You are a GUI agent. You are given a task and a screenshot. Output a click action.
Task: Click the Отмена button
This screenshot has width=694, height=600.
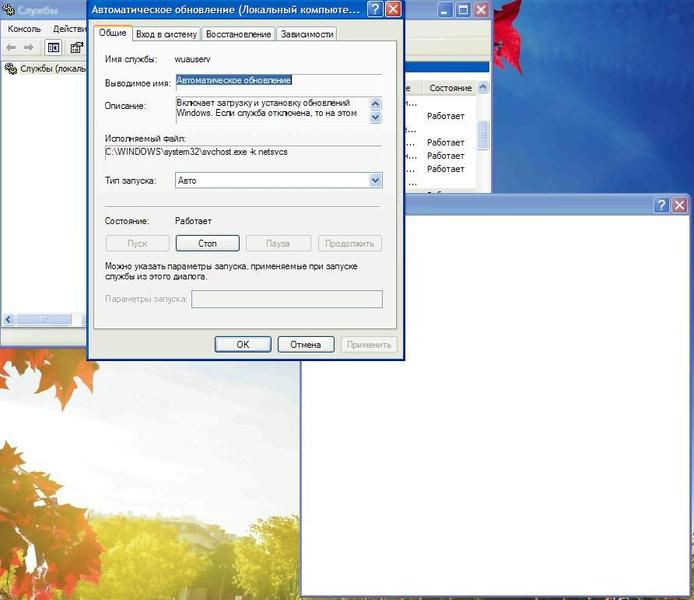(305, 344)
